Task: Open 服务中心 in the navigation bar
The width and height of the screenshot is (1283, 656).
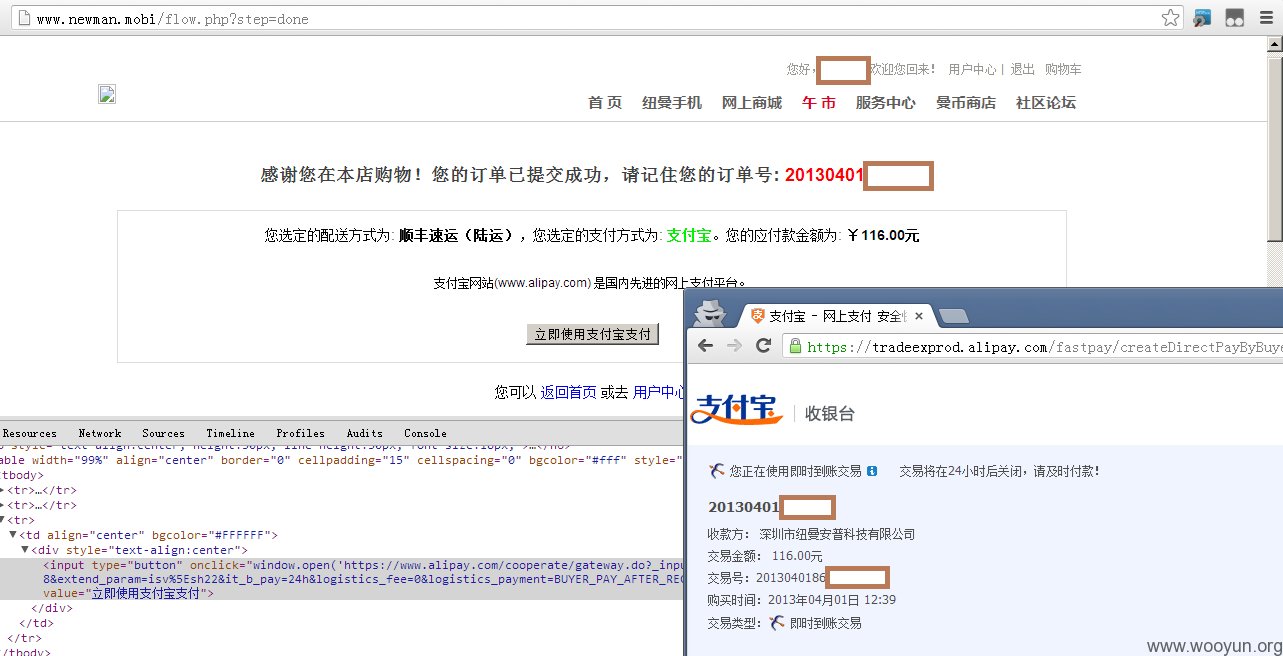Action: (886, 103)
